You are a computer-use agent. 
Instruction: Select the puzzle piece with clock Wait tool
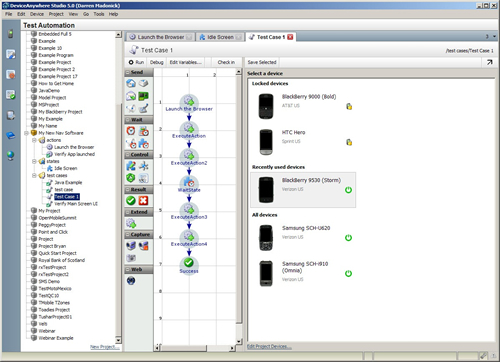pyautogui.click(x=143, y=144)
